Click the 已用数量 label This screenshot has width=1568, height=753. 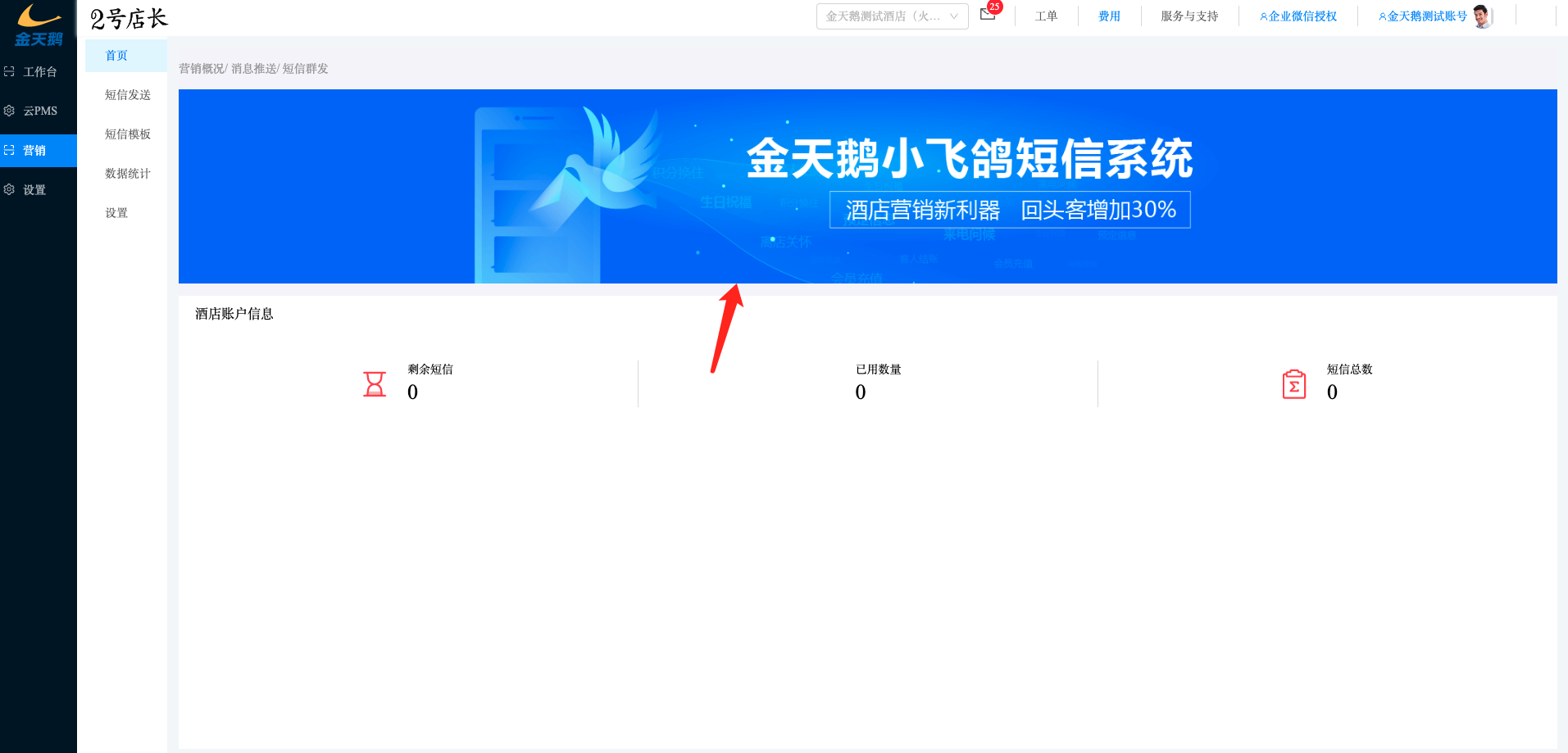[x=879, y=370]
